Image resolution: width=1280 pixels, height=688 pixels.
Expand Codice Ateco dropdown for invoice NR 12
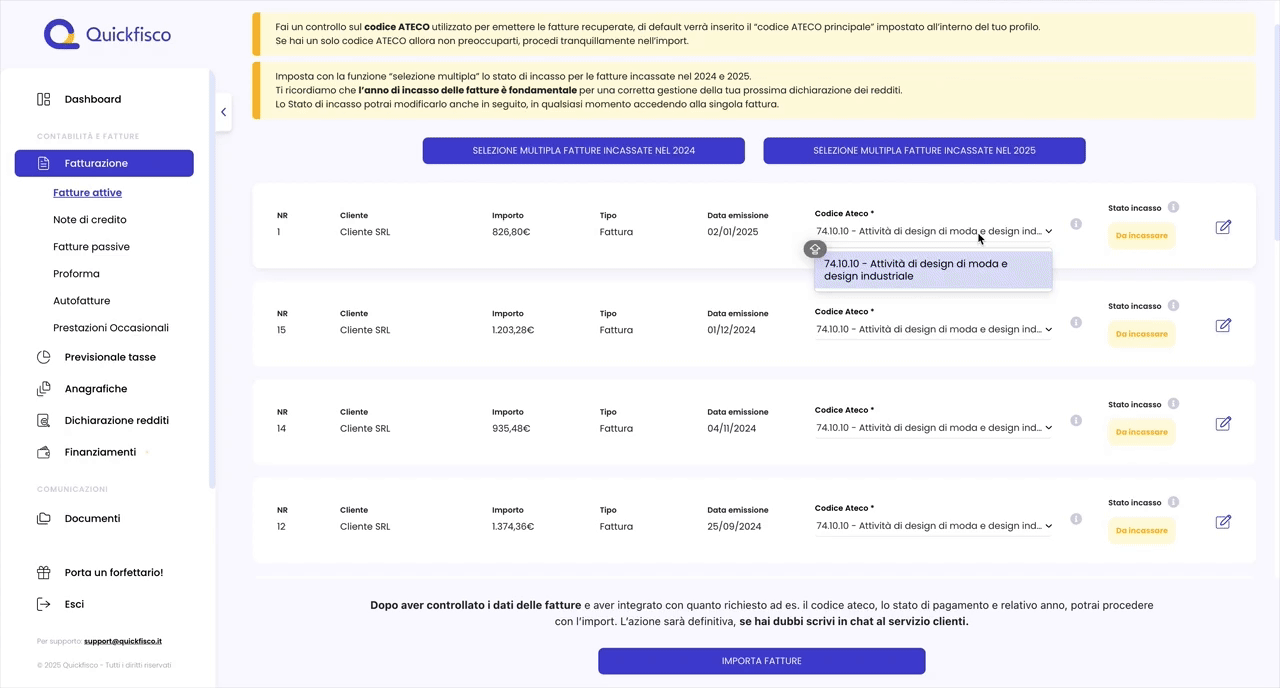pos(933,526)
